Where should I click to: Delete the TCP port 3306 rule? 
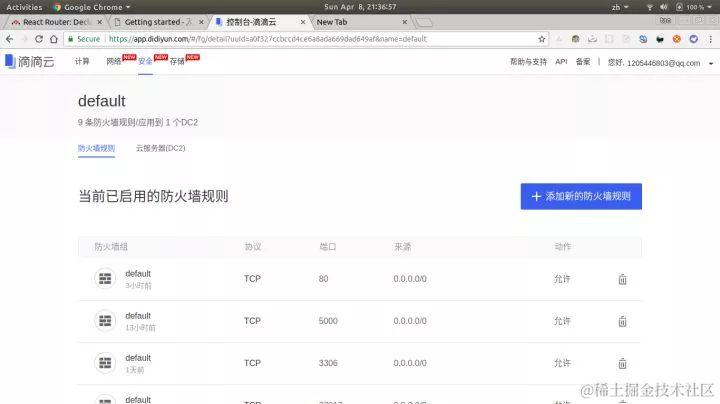pos(622,364)
